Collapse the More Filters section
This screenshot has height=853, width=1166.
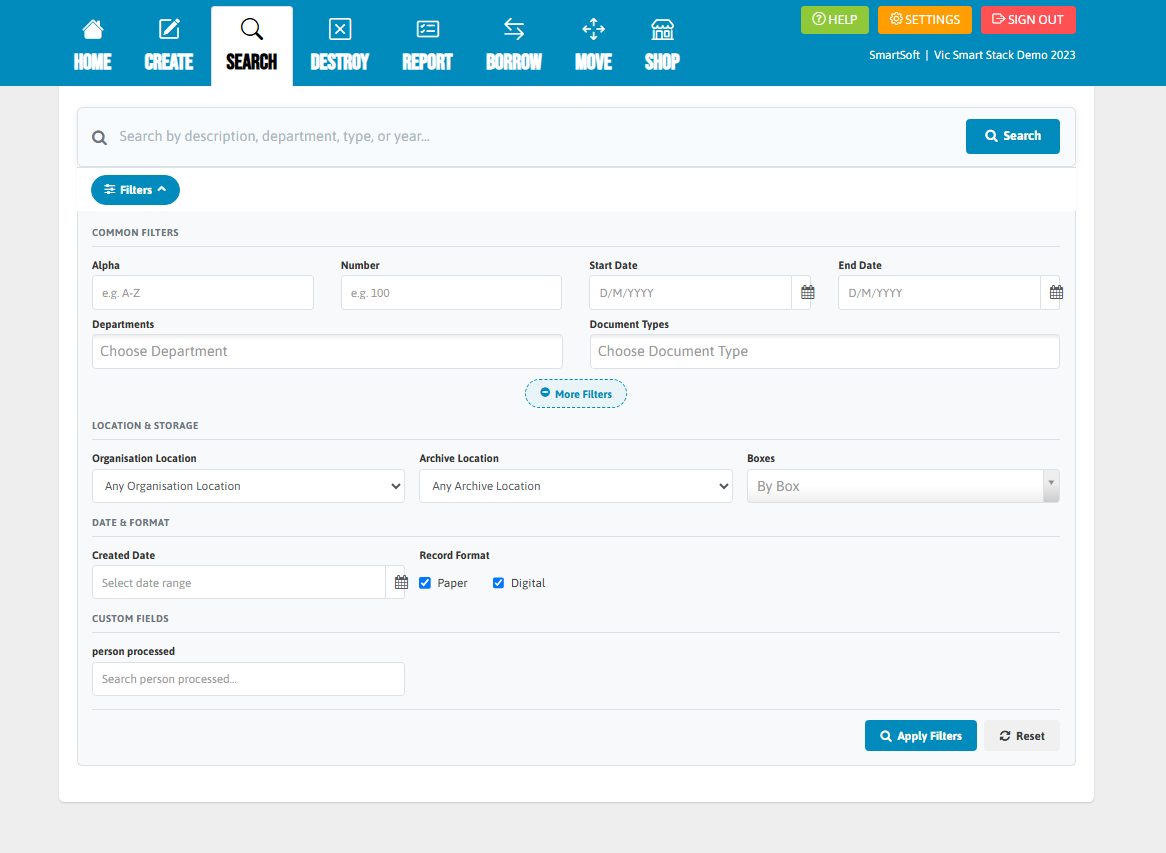click(x=576, y=393)
